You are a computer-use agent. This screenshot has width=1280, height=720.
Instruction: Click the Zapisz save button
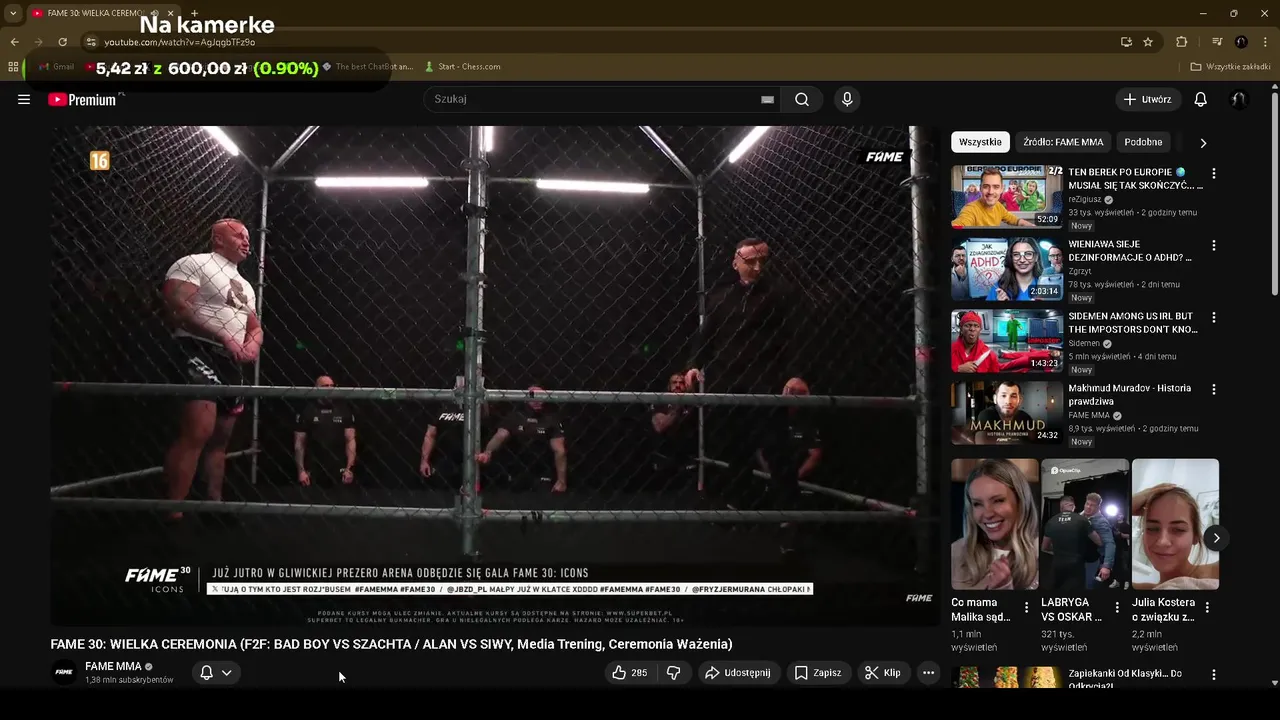click(x=817, y=673)
